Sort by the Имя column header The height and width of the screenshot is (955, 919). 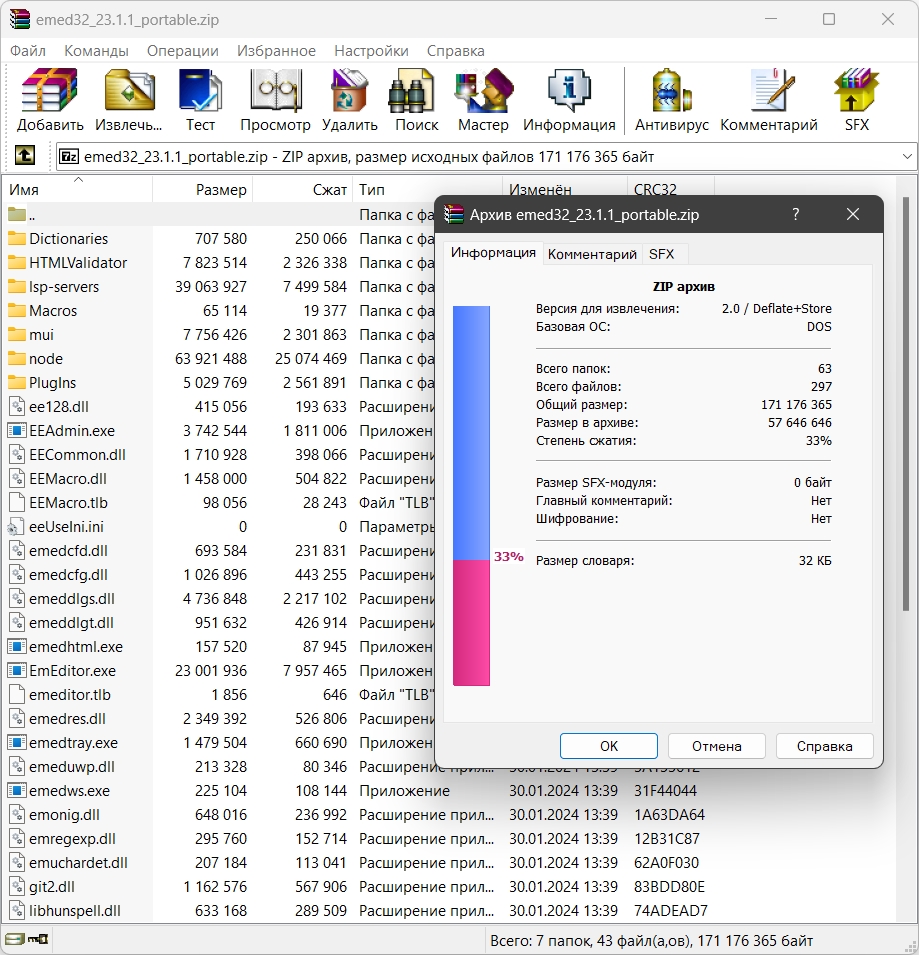(77, 189)
